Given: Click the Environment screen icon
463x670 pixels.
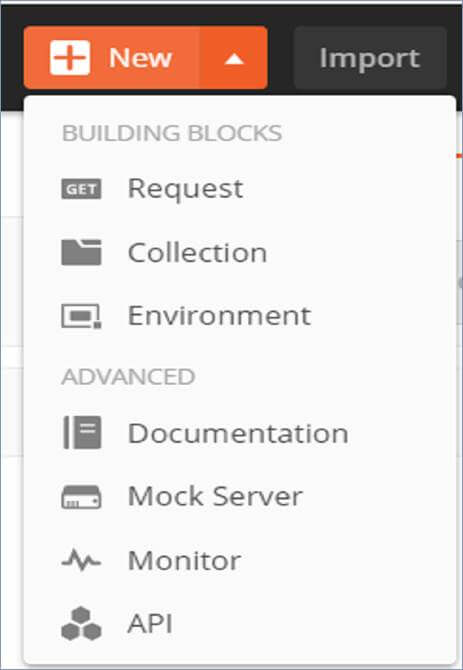Looking at the screenshot, I should (81, 316).
